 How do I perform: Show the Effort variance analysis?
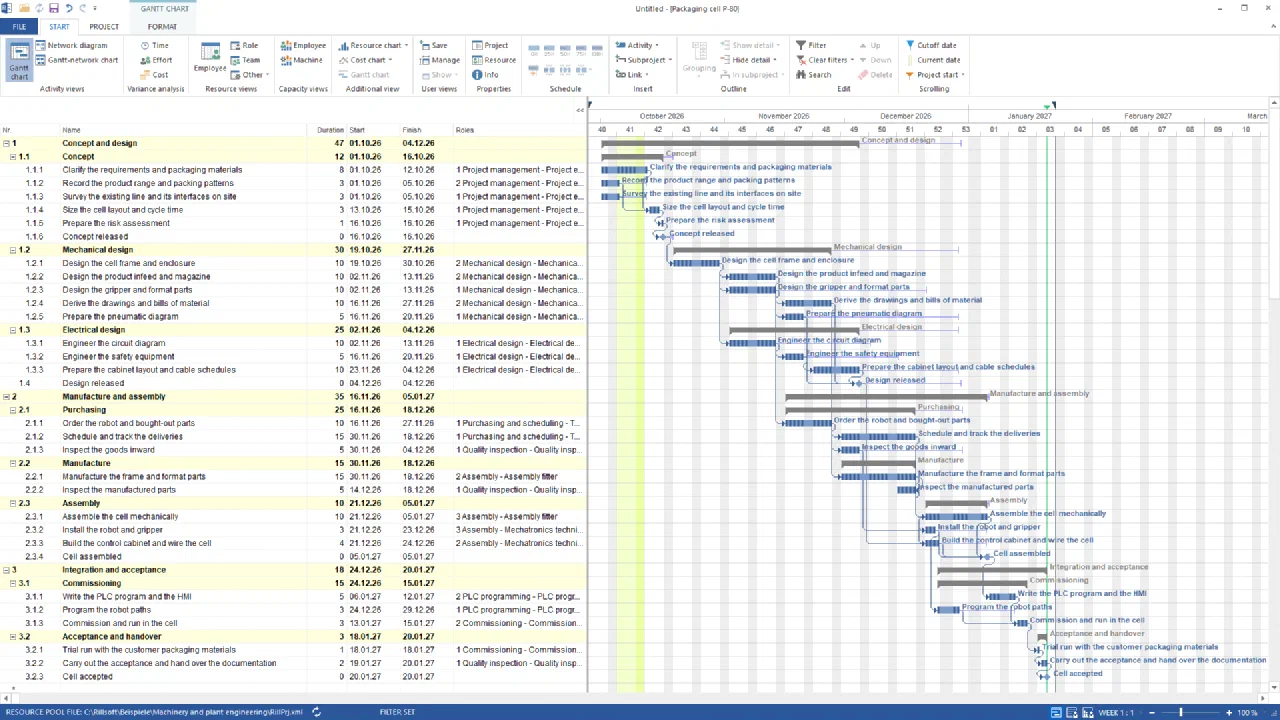(x=155, y=60)
